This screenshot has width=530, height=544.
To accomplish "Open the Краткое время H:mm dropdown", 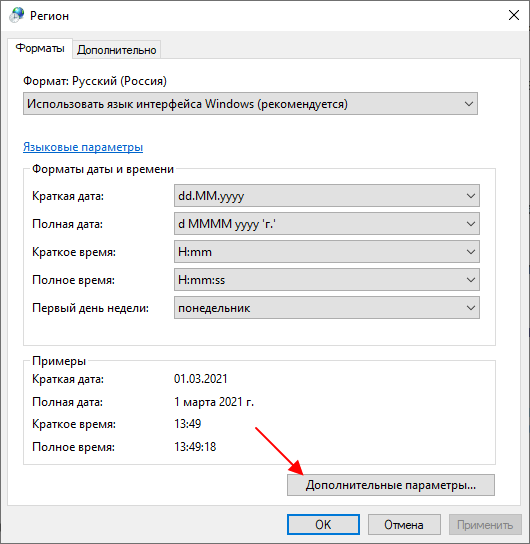I will tap(327, 252).
